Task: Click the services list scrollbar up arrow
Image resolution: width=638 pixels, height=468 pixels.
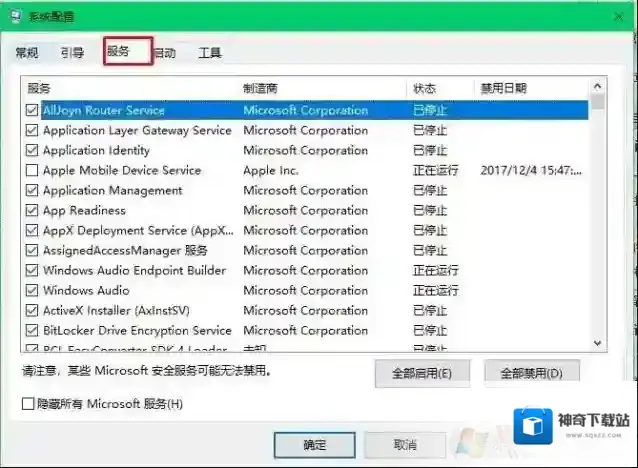Action: [x=598, y=87]
